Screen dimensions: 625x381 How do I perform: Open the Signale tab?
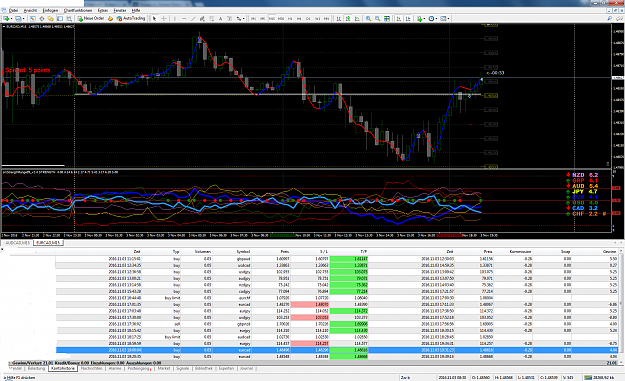[x=182, y=369]
